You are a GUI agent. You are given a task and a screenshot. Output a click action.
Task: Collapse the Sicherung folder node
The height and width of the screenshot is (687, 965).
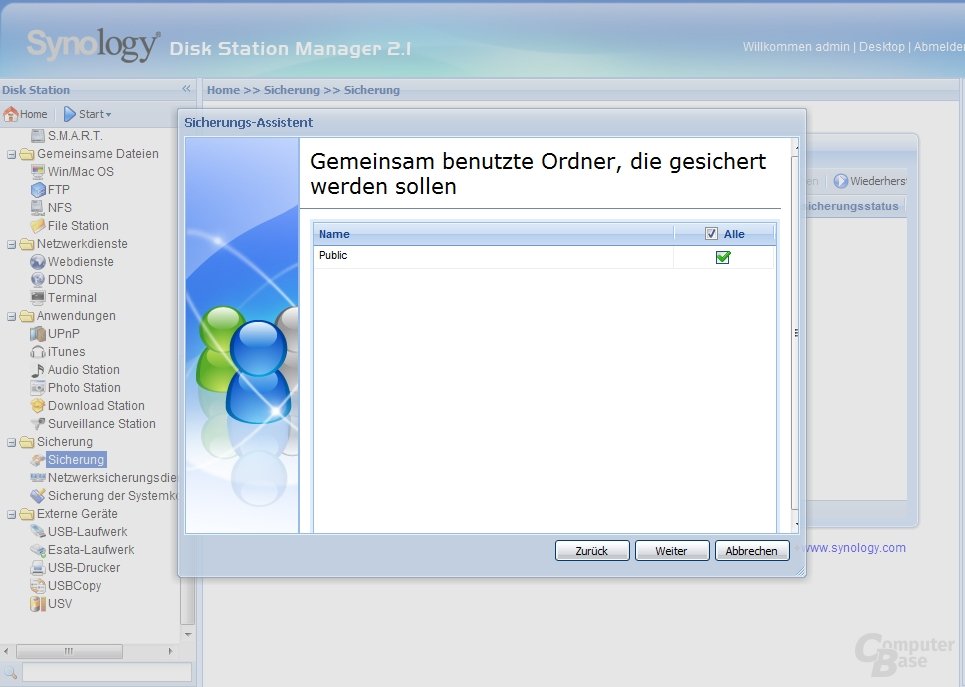11,442
